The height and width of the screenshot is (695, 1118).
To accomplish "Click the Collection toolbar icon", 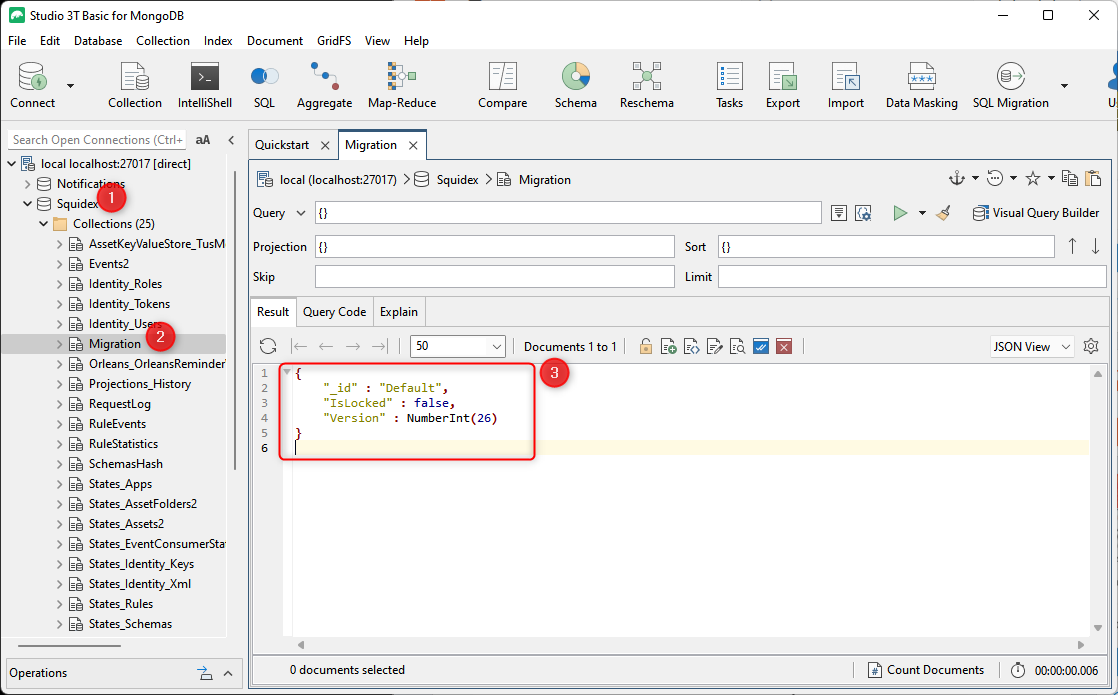I will (x=135, y=86).
